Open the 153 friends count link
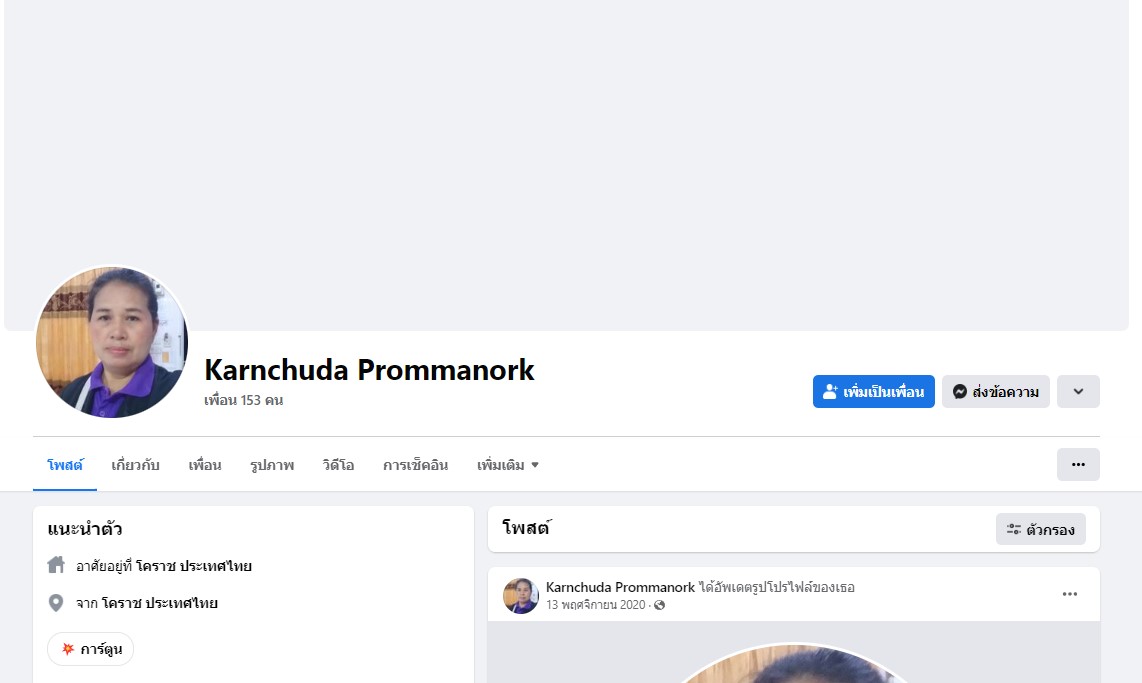1142x683 pixels. [x=243, y=400]
